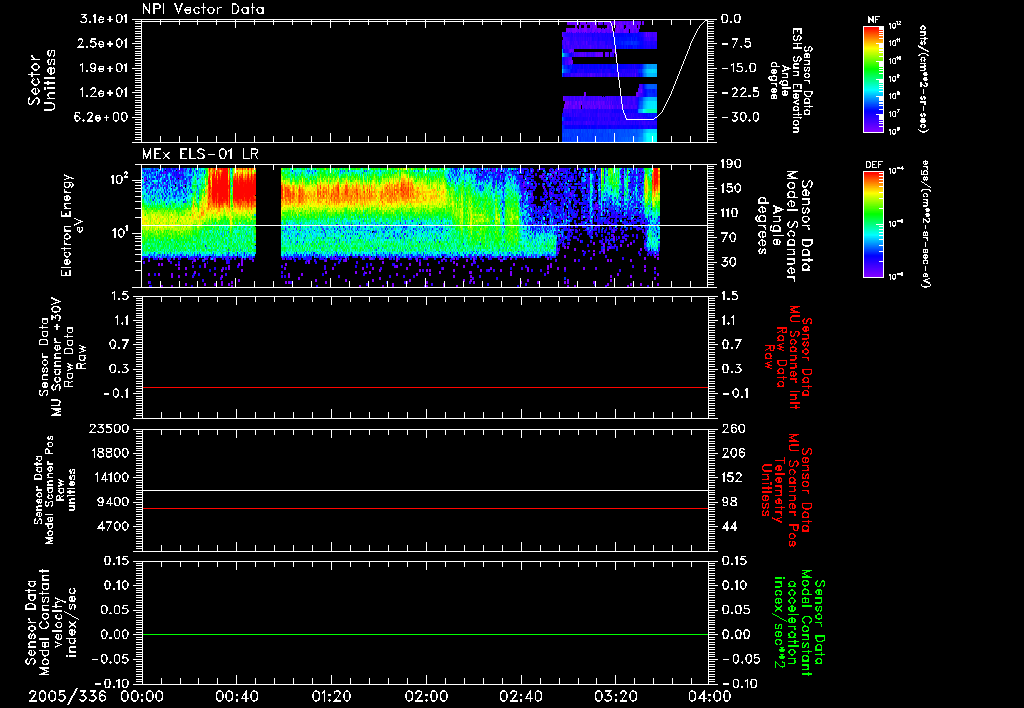Click the "ESH Sun Elevation Angle degree" label
The width and height of the screenshot is (1024, 708).
(791, 80)
